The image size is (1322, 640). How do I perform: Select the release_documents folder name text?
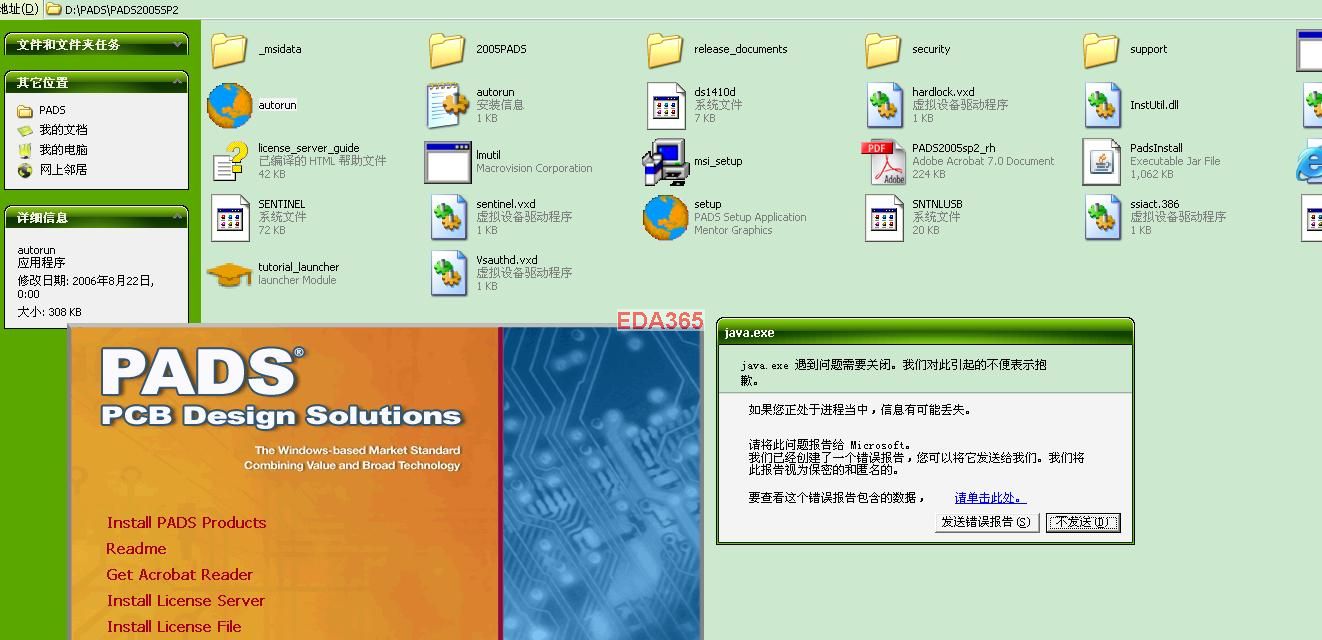coord(740,49)
